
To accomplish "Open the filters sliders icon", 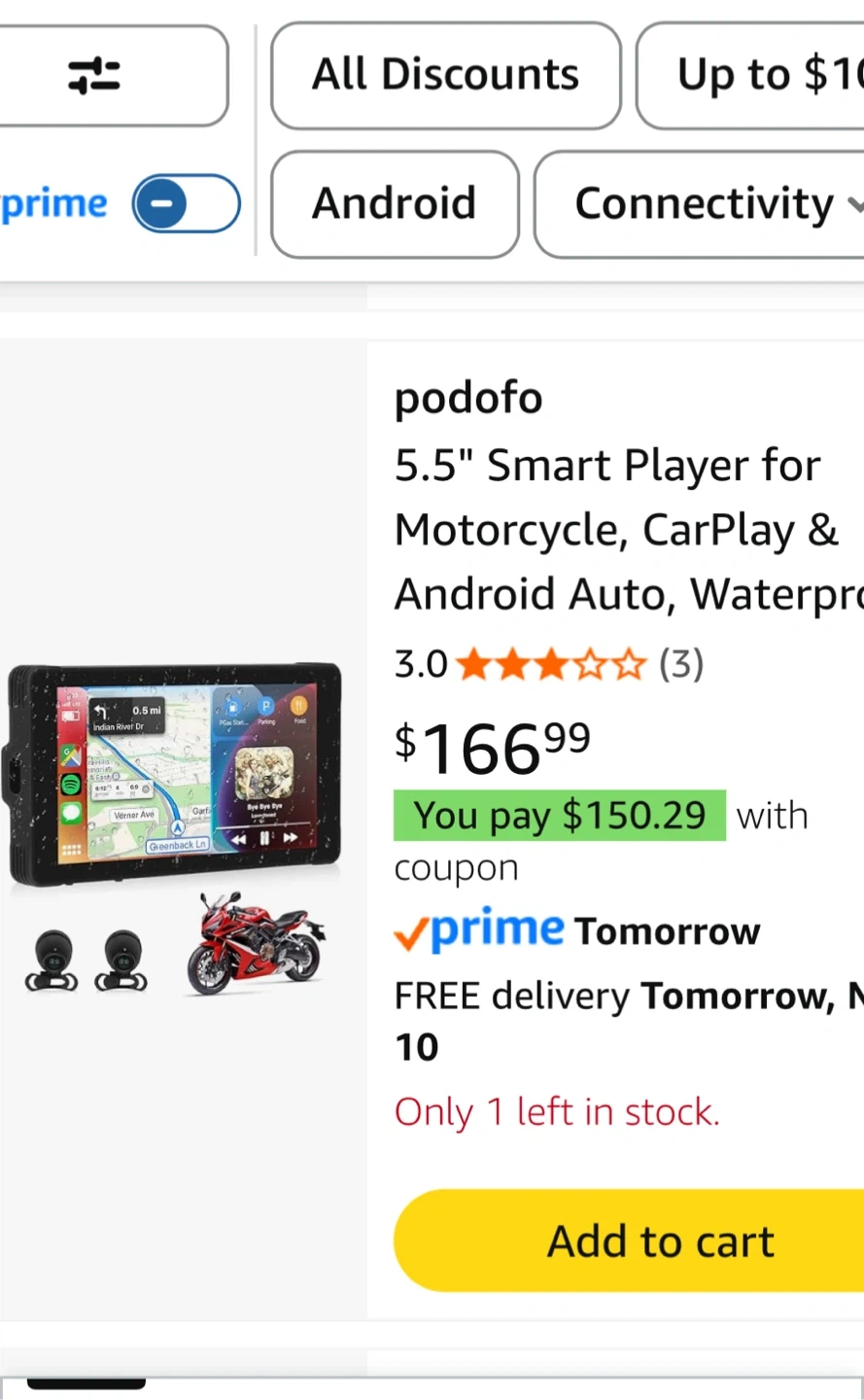I will pyautogui.click(x=95, y=76).
